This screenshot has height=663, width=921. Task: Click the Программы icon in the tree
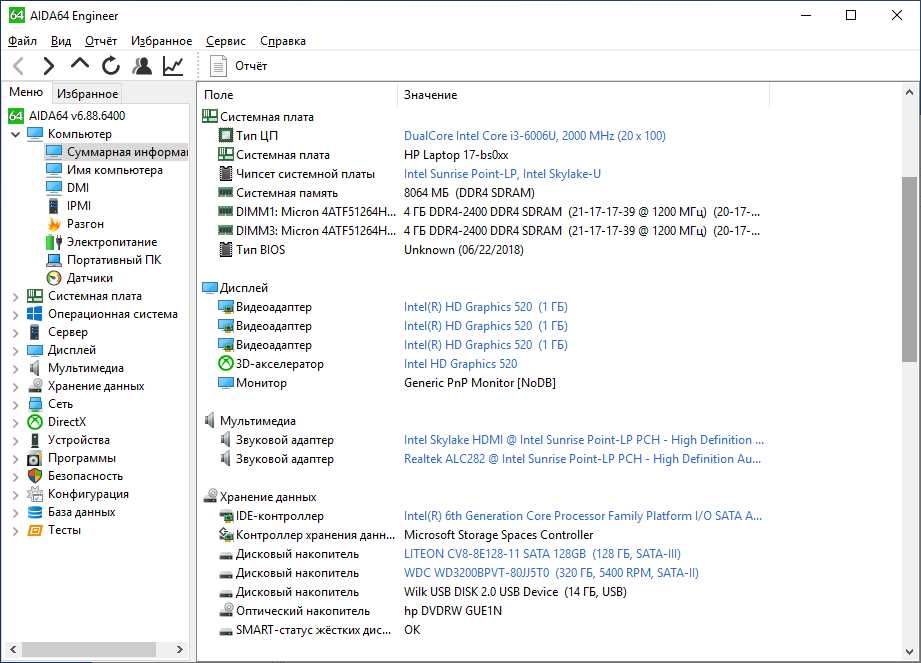tap(35, 458)
